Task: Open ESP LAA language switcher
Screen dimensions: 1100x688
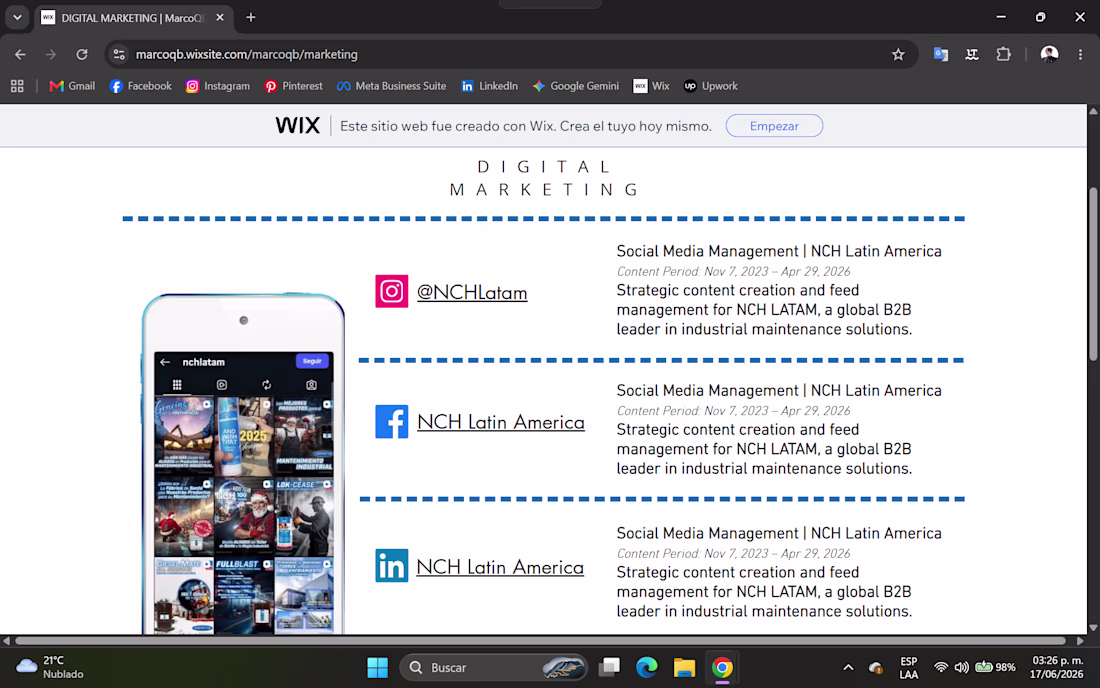Action: pyautogui.click(x=908, y=668)
